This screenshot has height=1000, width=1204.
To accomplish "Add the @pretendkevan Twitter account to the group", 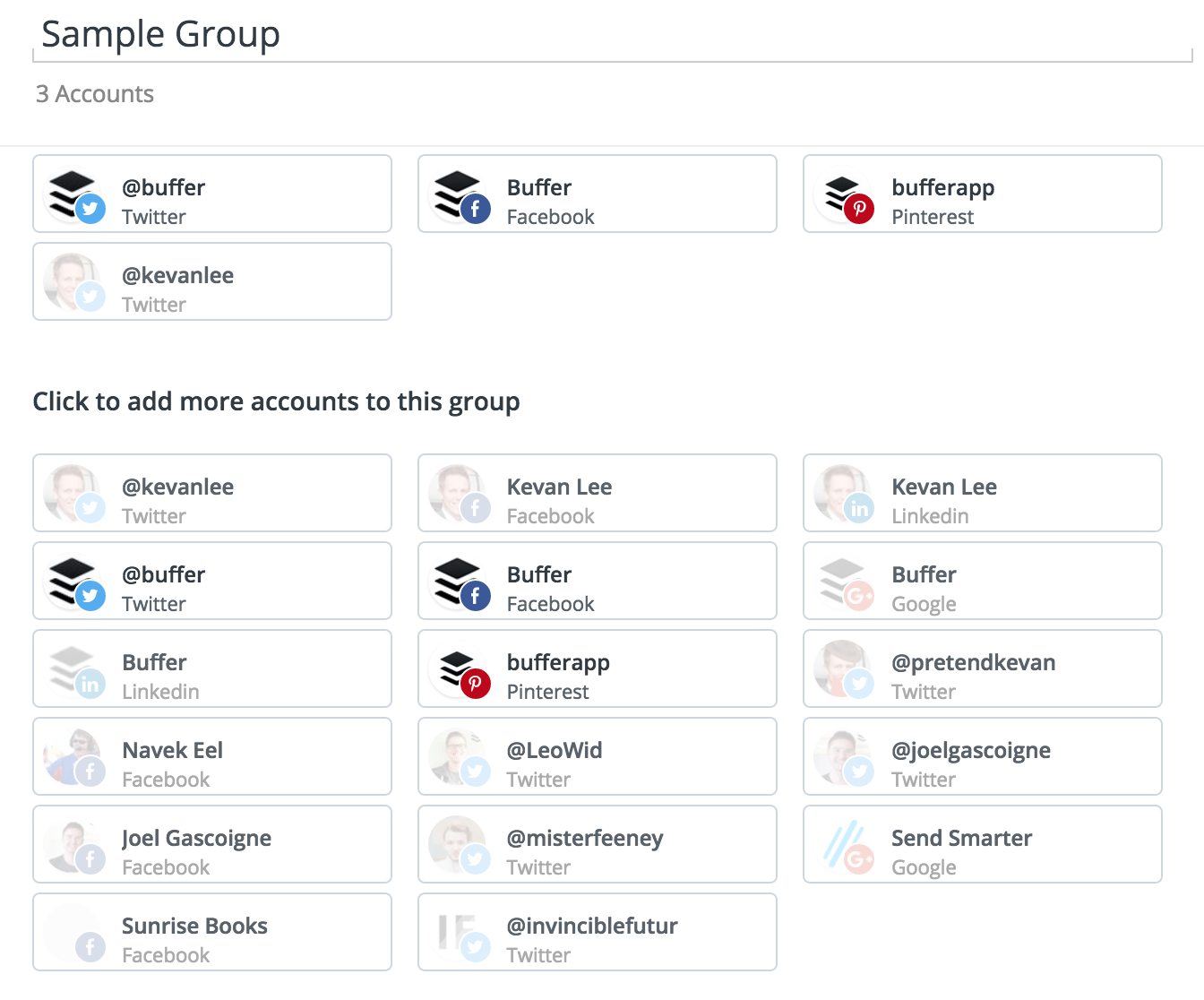I will tap(982, 668).
